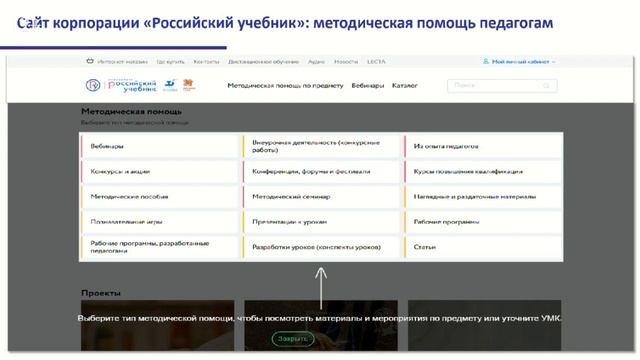Click the orange Вентана-Граф partner logo
This screenshot has width=640, height=360.
click(x=189, y=85)
